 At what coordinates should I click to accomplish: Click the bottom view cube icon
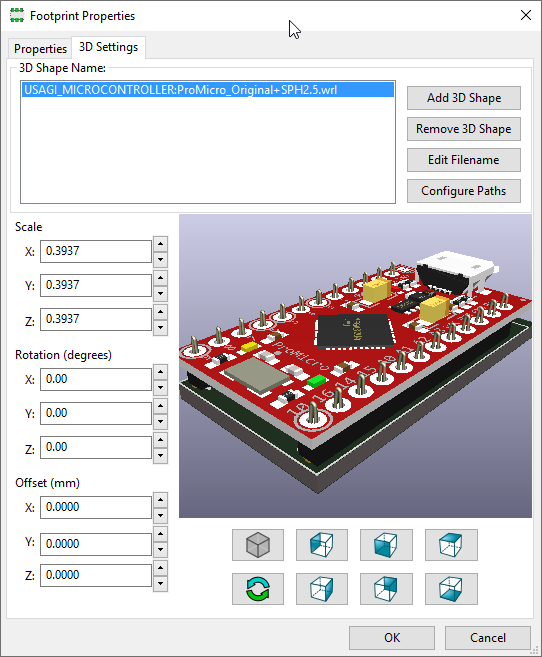point(451,589)
